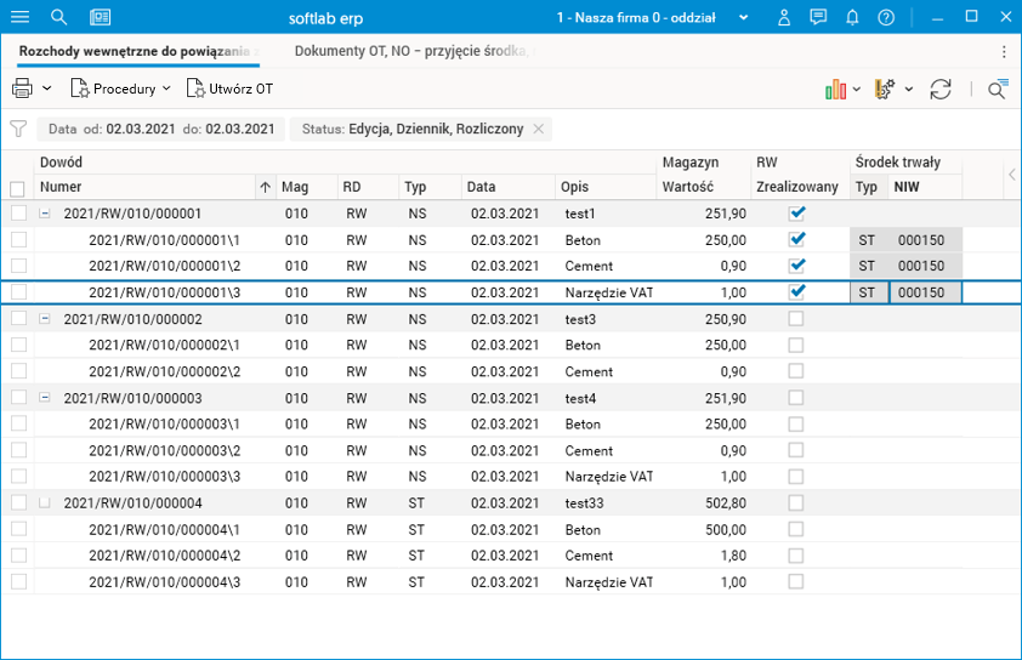
Task: Open the user profile icon
Action: point(784,18)
